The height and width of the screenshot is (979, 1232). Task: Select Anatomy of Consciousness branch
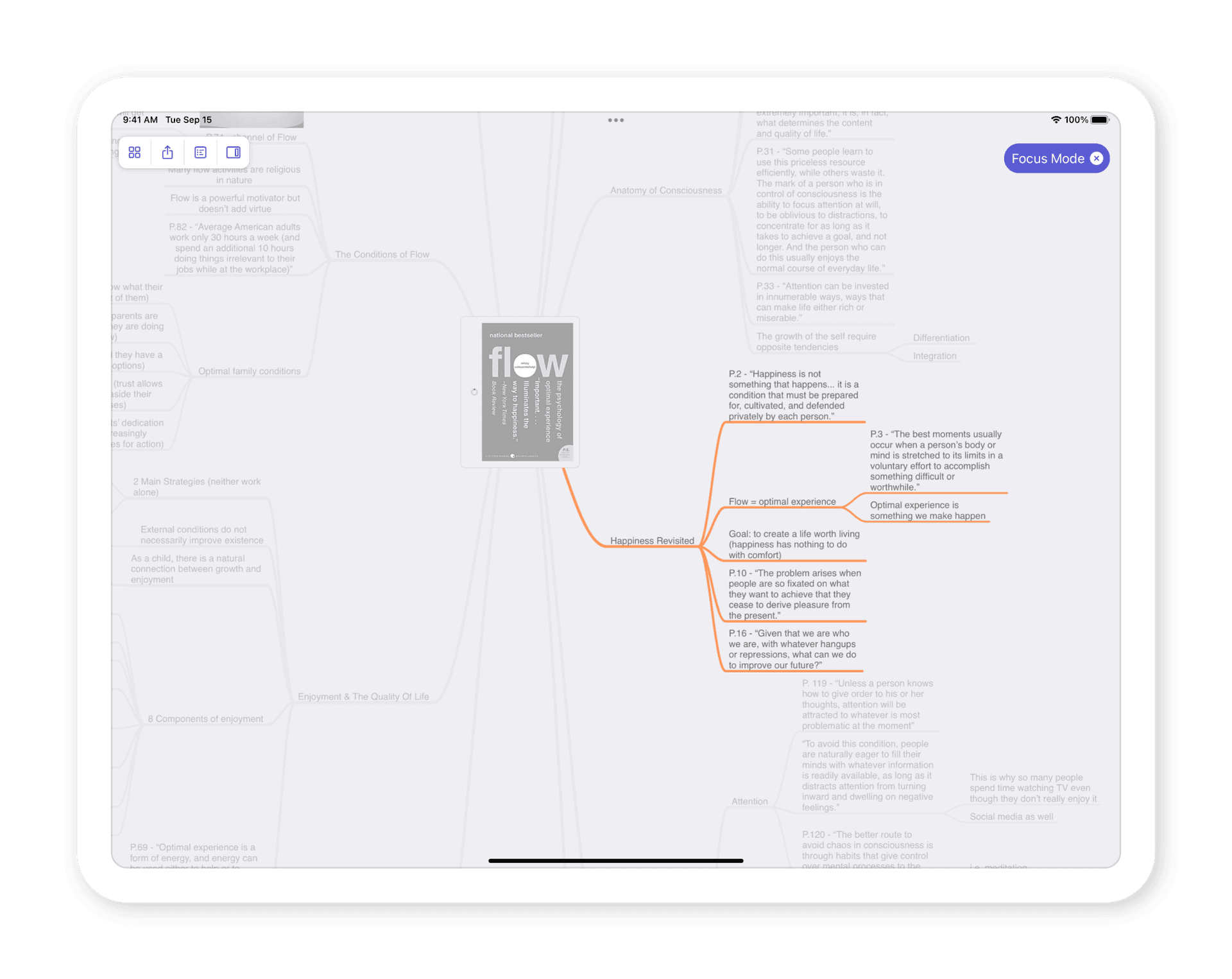[665, 191]
